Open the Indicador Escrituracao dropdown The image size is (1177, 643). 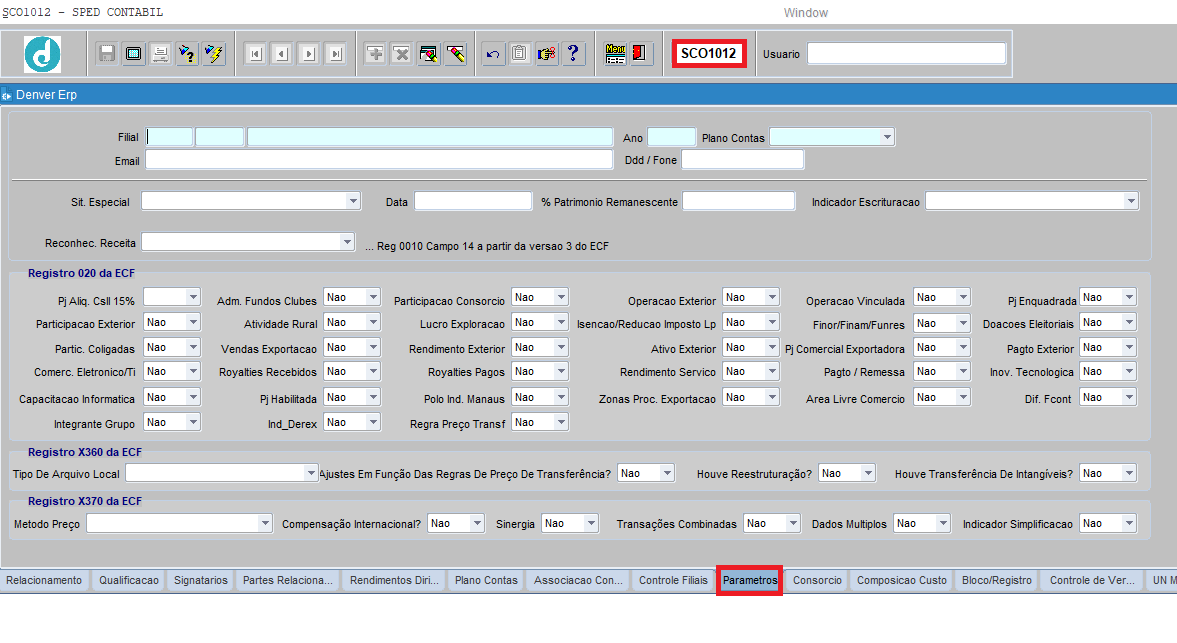click(x=1130, y=201)
